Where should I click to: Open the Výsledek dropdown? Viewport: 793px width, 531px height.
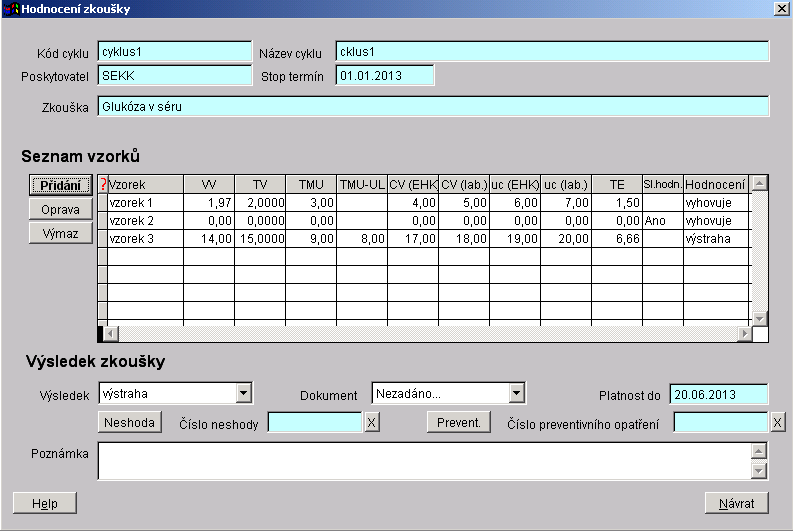tap(243, 394)
